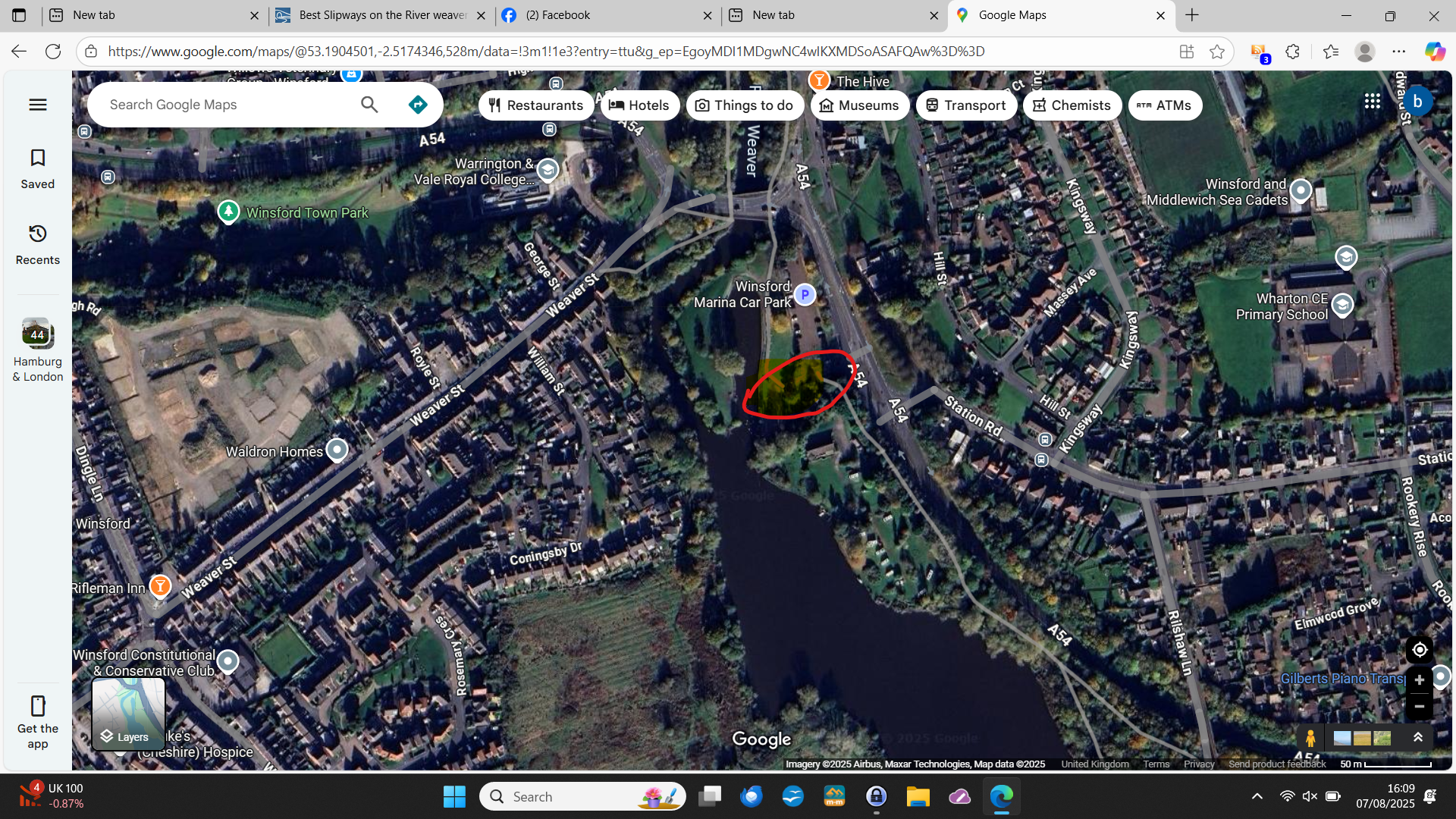Select the Hotels filter chip
The image size is (1456, 819).
[639, 105]
